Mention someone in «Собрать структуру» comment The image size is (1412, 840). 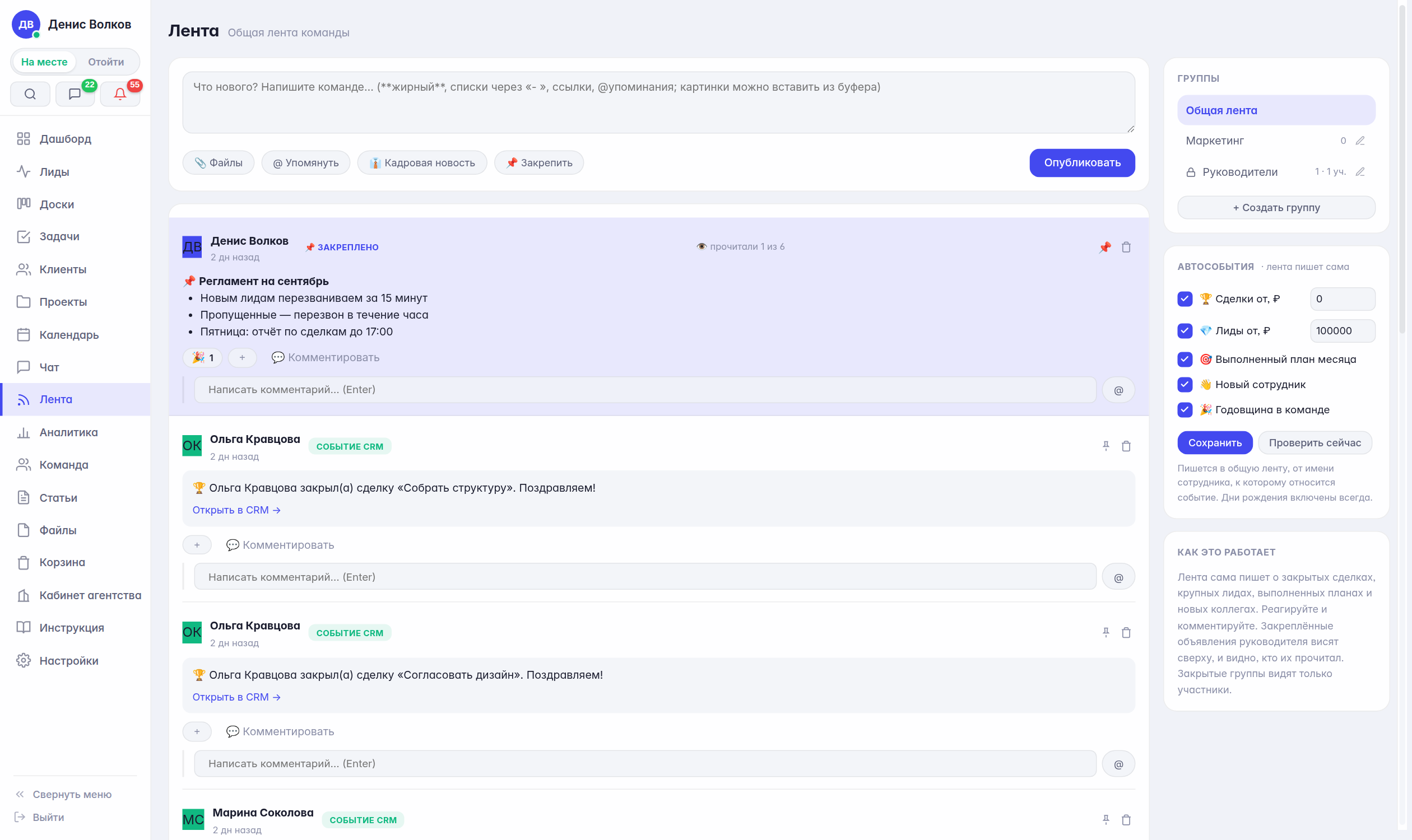click(x=1118, y=577)
